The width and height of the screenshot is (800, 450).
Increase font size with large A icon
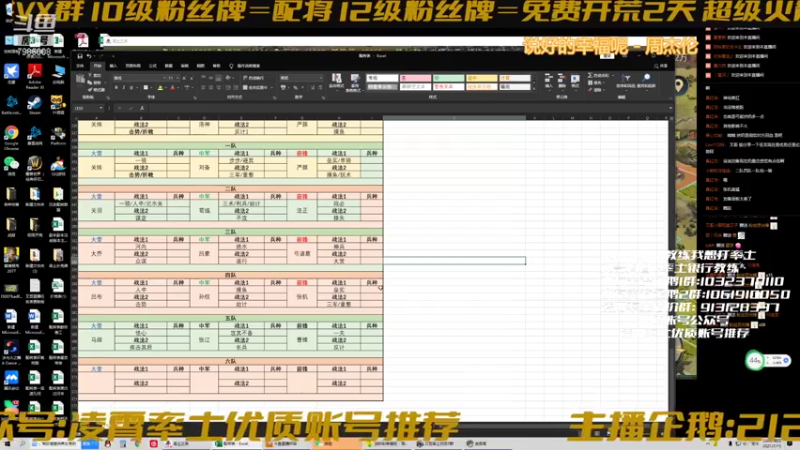[x=184, y=78]
